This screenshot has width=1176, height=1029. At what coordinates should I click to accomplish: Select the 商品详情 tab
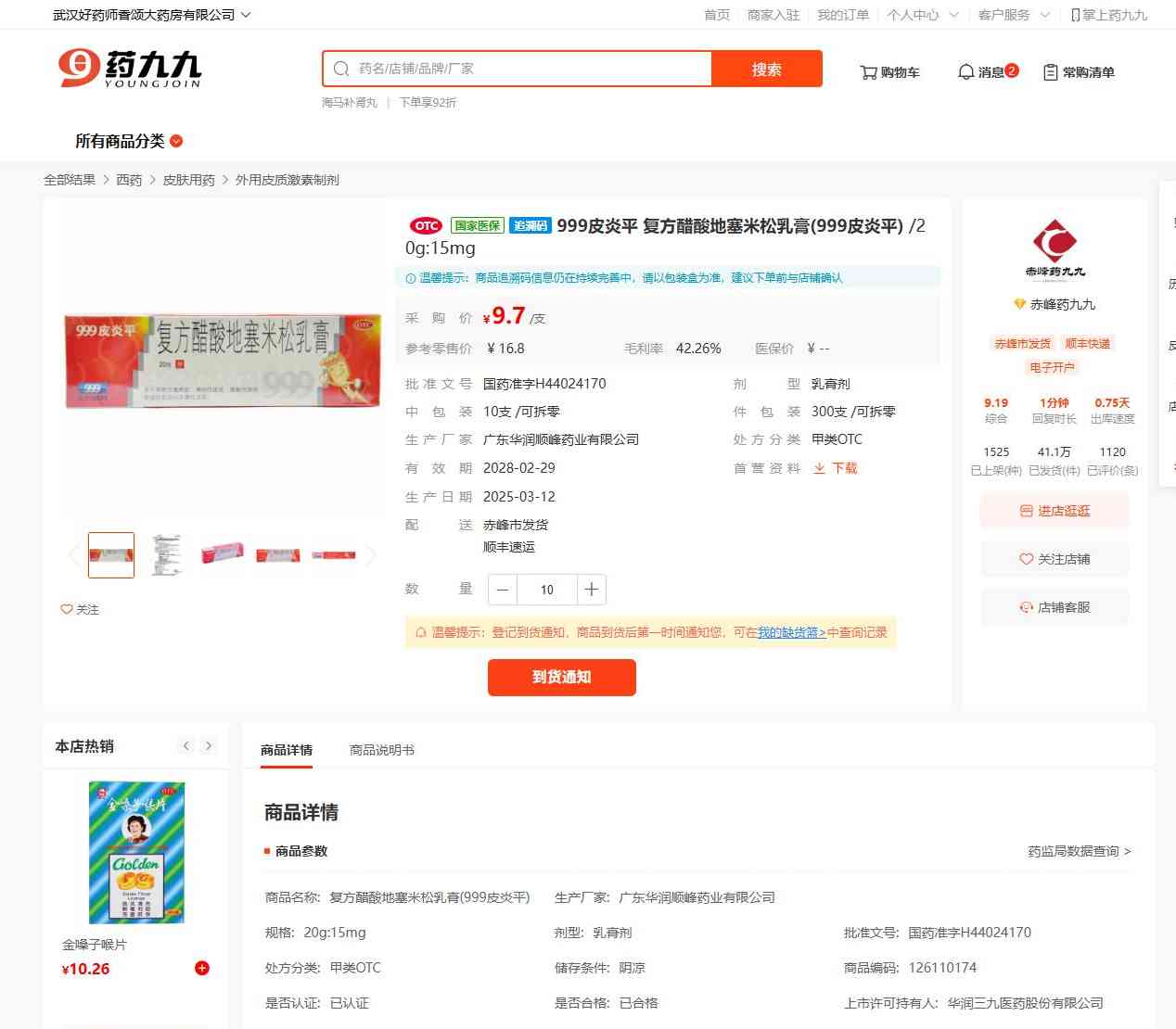287,750
